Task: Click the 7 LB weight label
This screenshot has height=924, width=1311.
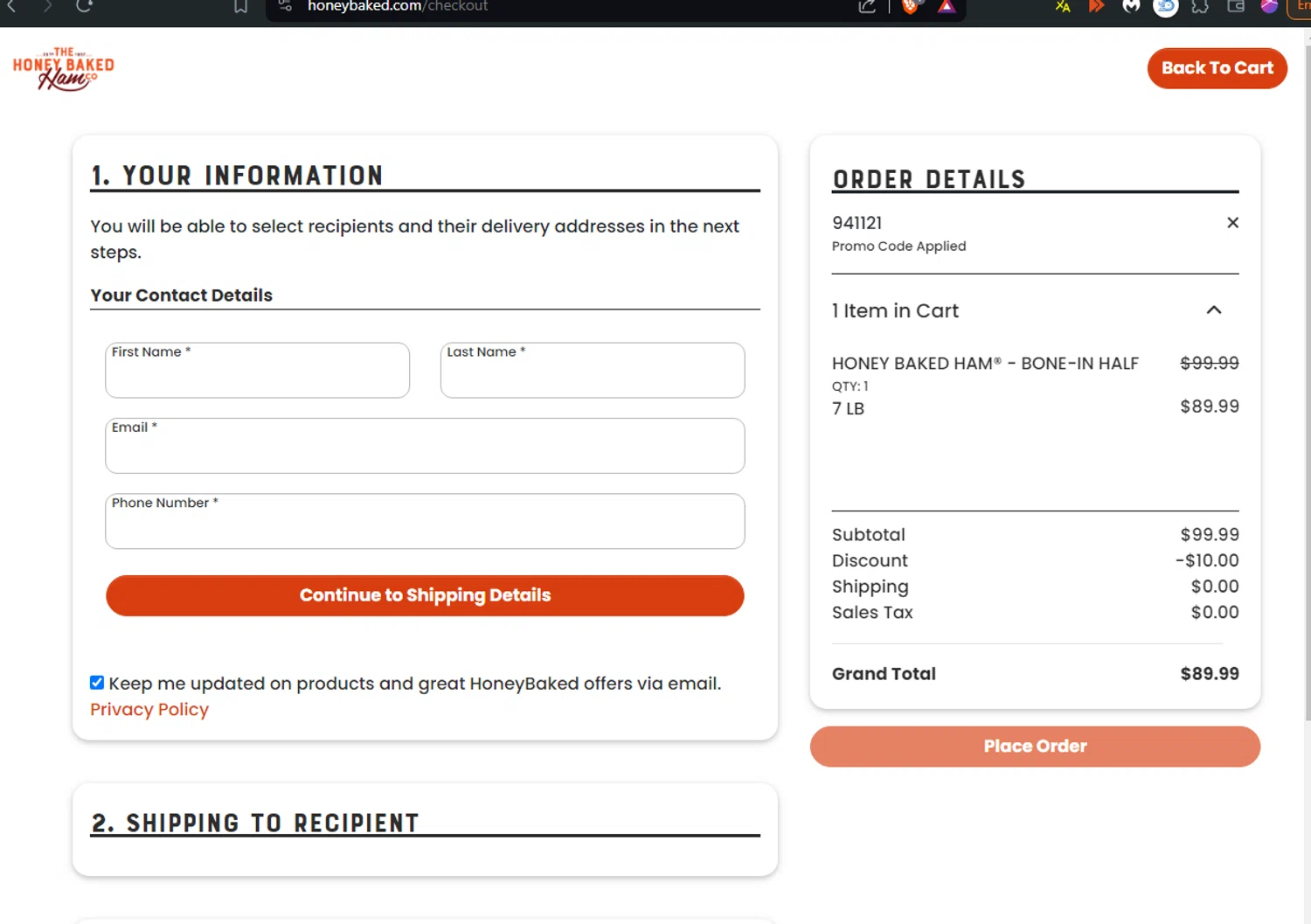Action: 848,408
